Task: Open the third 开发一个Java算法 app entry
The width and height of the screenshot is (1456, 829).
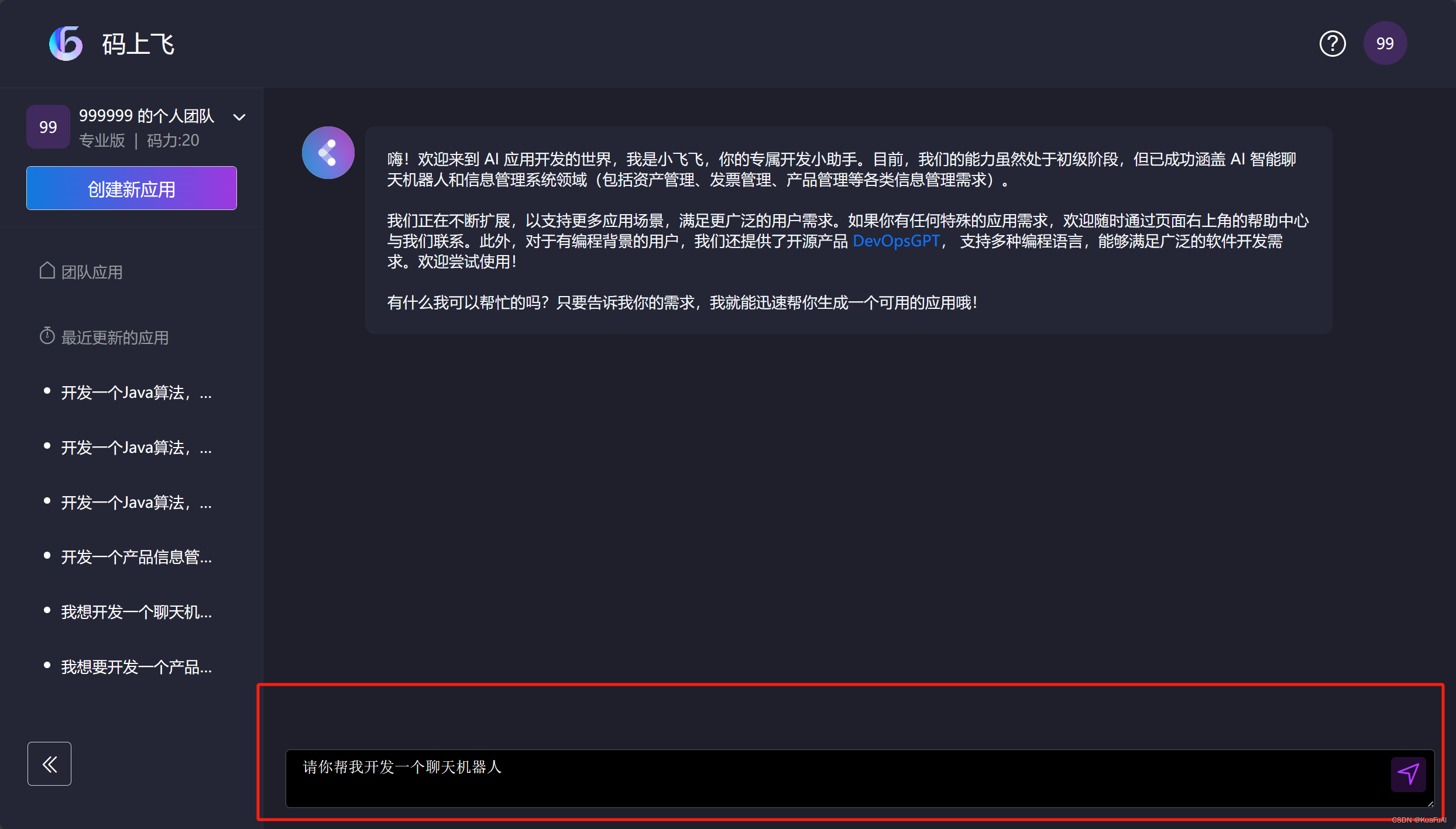Action: (136, 503)
